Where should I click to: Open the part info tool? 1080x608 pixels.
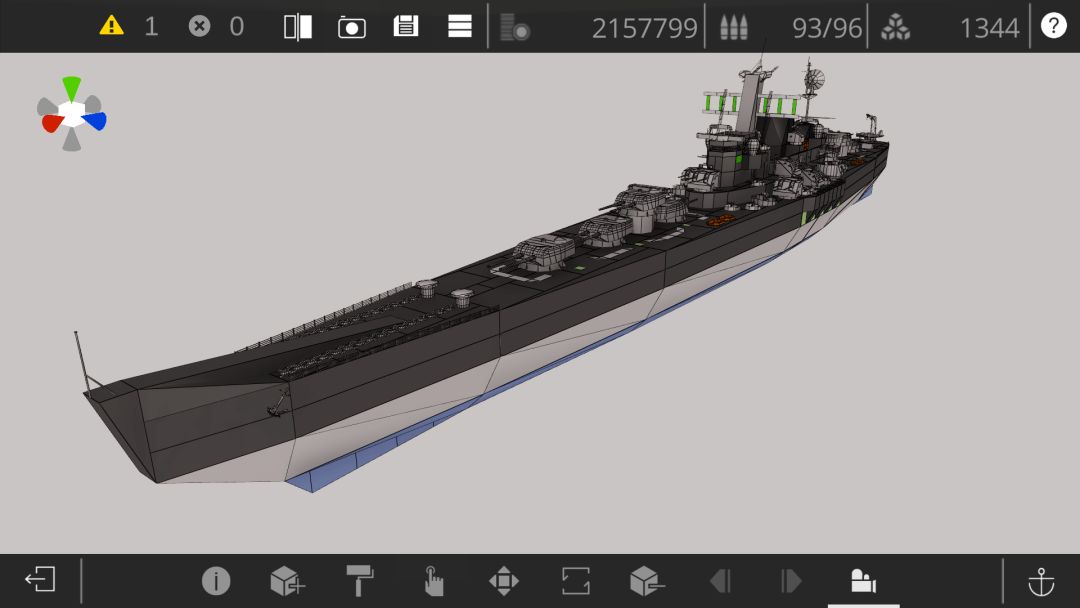tap(216, 580)
